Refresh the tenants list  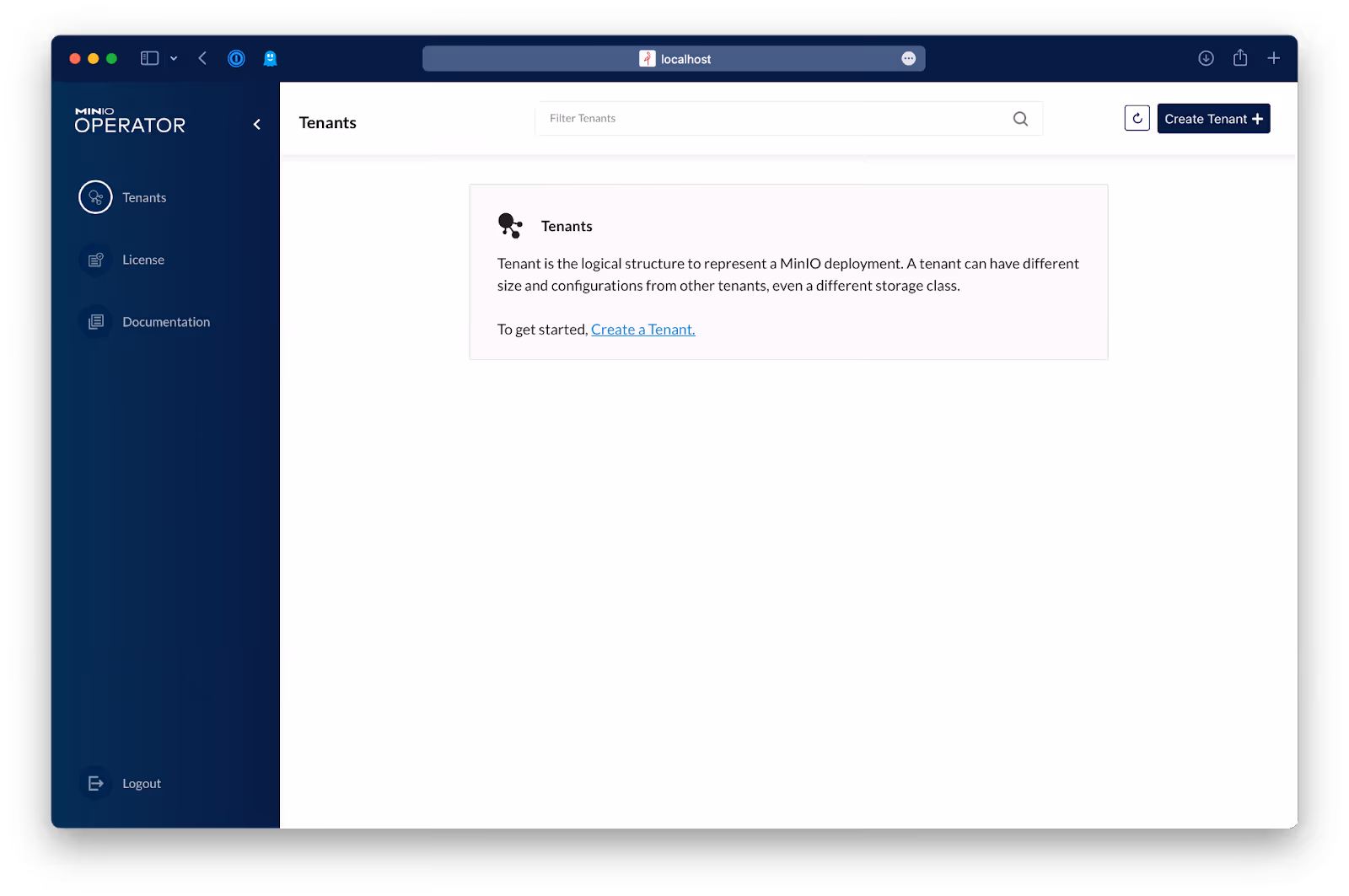pyautogui.click(x=1137, y=119)
